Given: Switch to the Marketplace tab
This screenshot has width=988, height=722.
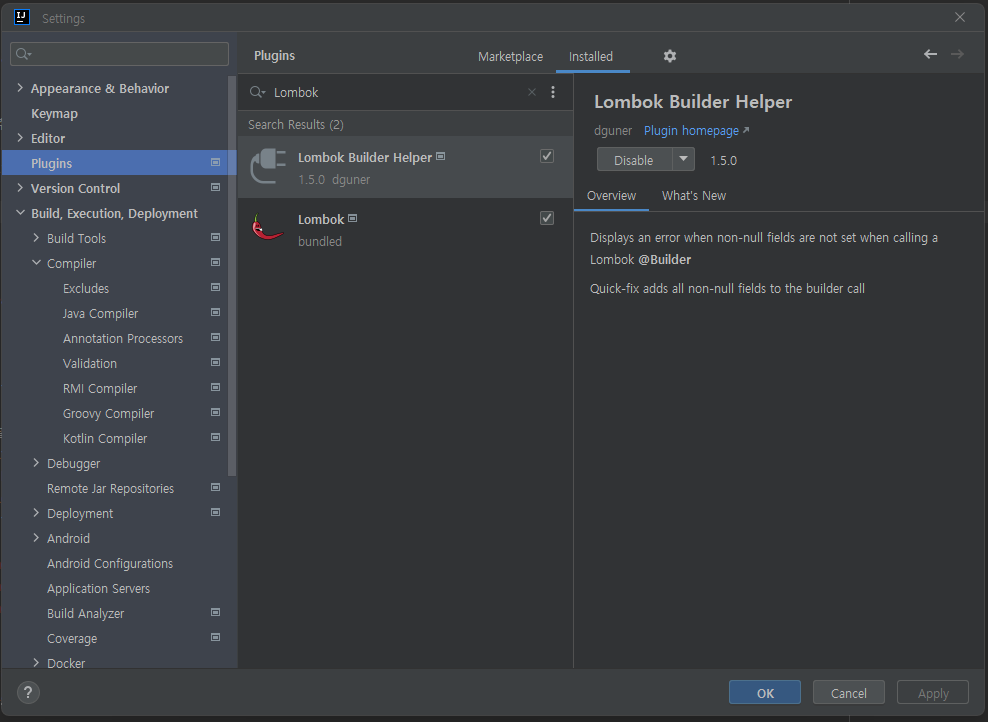Looking at the screenshot, I should 510,56.
